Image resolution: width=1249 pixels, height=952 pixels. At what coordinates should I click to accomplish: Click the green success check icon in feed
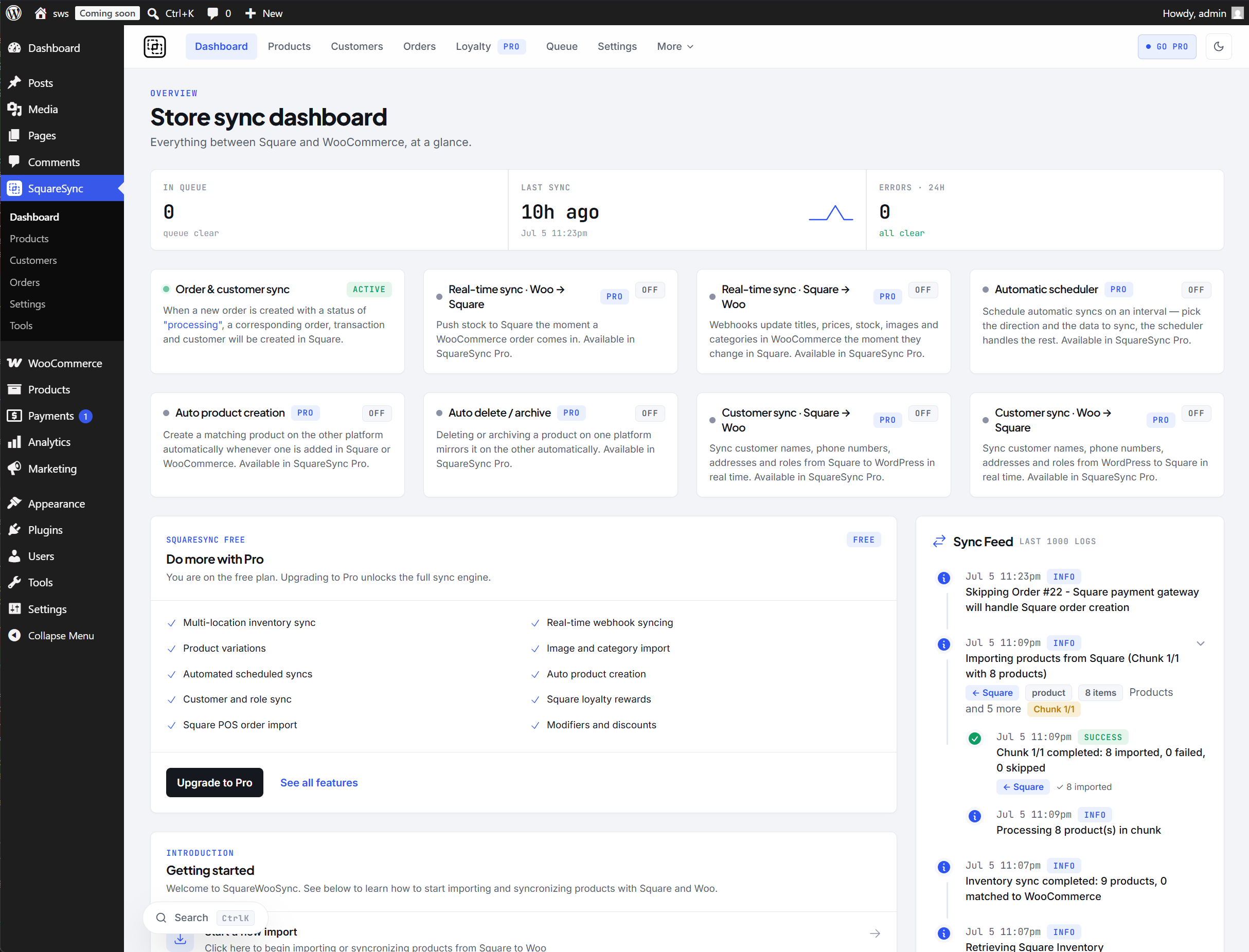tap(975, 739)
